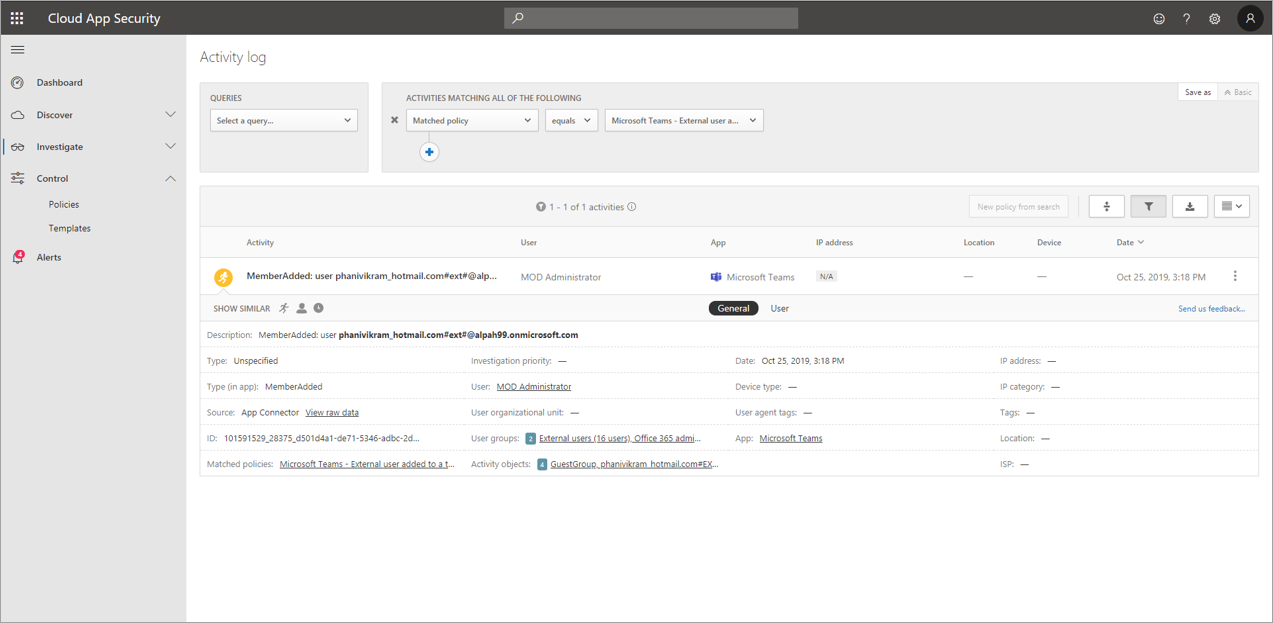Image resolution: width=1273 pixels, height=623 pixels.
Task: Add a new filter with the plus button
Action: pyautogui.click(x=429, y=151)
